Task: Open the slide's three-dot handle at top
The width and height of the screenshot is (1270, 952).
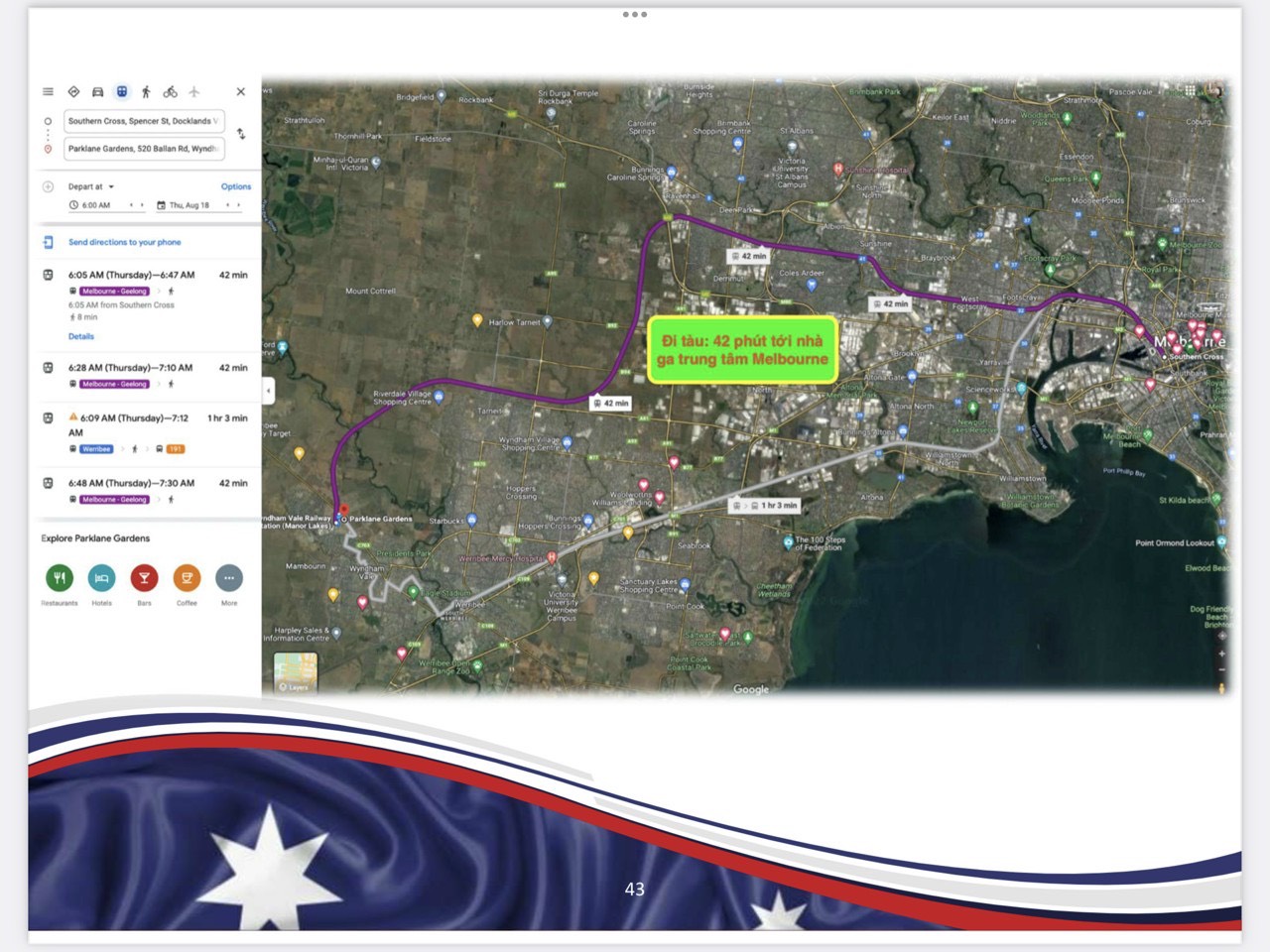Action: pos(635,15)
